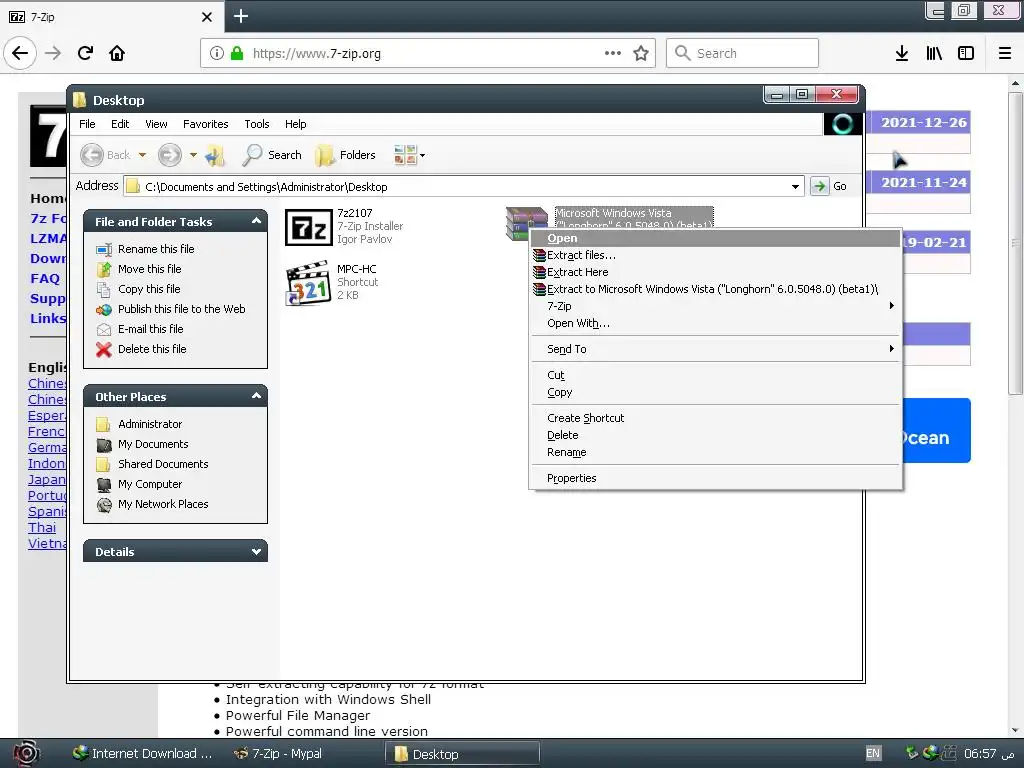Choose Delete in the context menu
1024x768 pixels.
pos(716,436)
